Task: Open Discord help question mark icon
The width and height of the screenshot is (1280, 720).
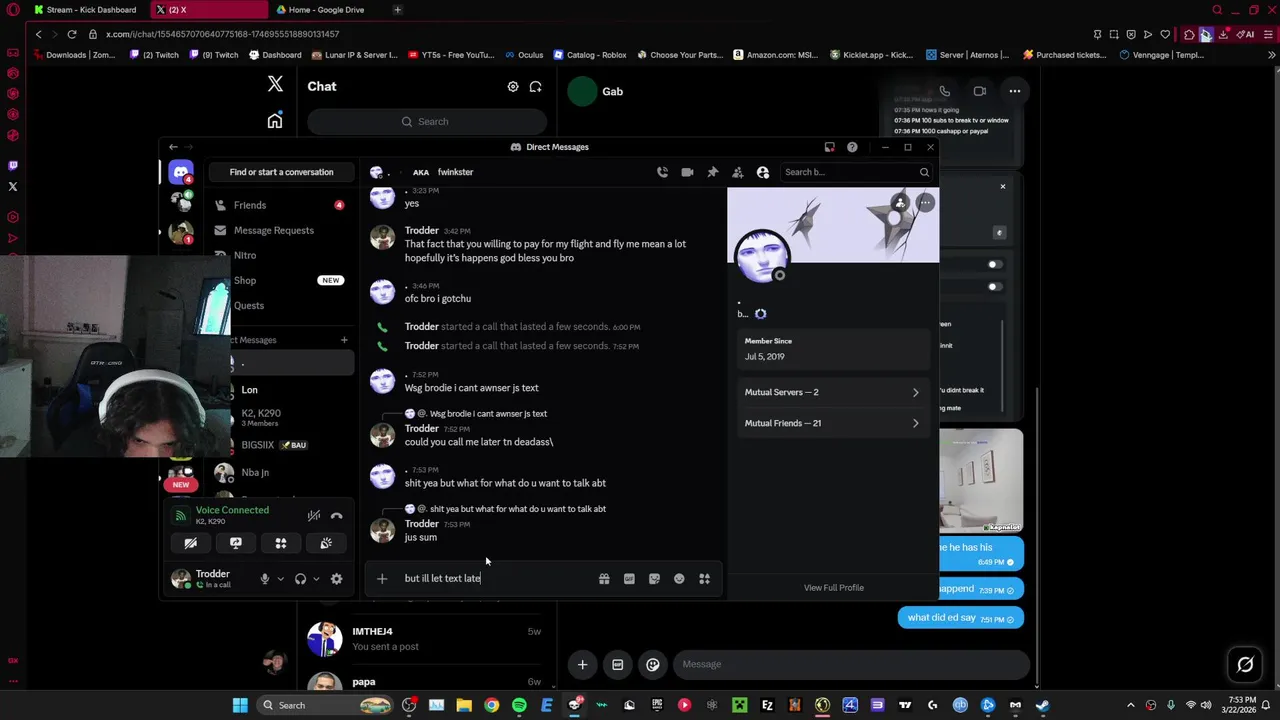Action: (852, 147)
